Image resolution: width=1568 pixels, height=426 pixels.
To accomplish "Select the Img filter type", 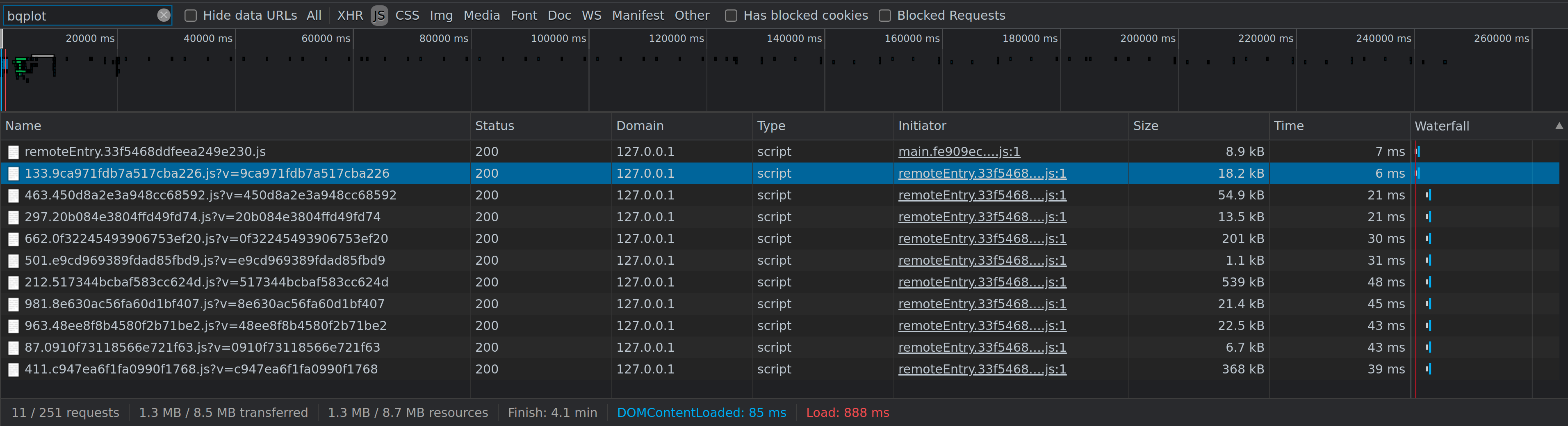I will (441, 15).
